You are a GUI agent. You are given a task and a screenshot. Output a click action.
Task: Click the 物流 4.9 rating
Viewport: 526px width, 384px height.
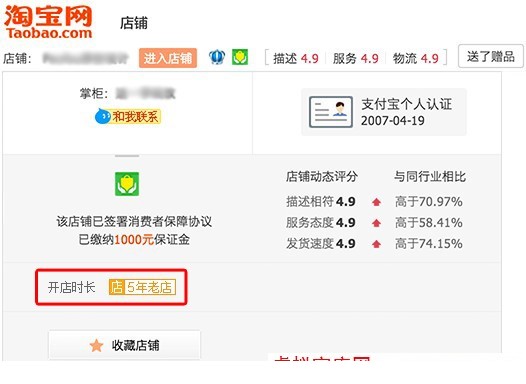tap(416, 58)
